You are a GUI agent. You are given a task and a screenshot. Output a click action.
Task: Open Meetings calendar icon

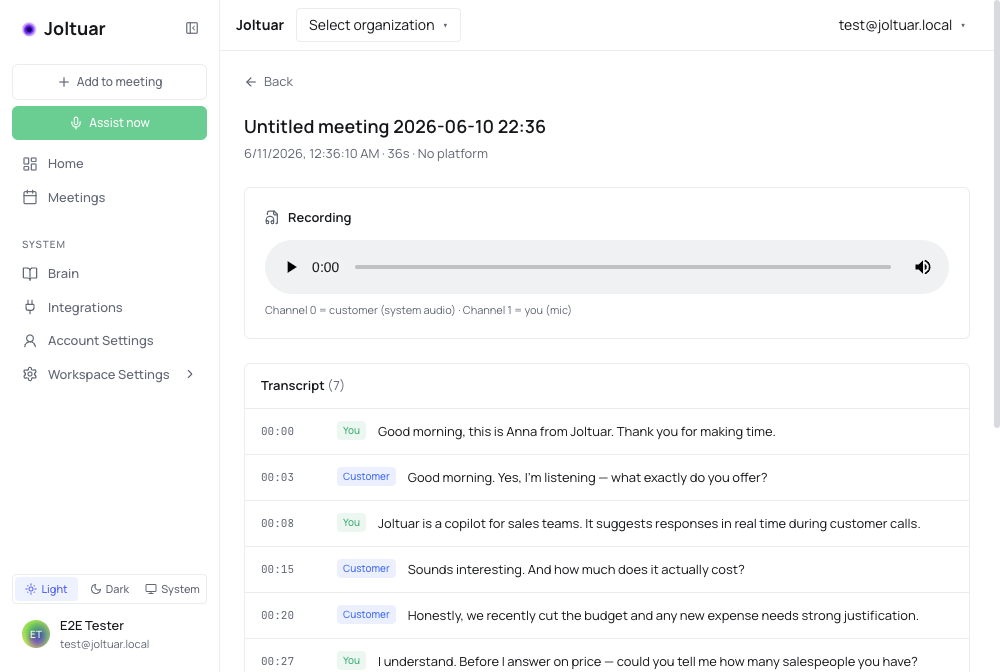pos(30,198)
